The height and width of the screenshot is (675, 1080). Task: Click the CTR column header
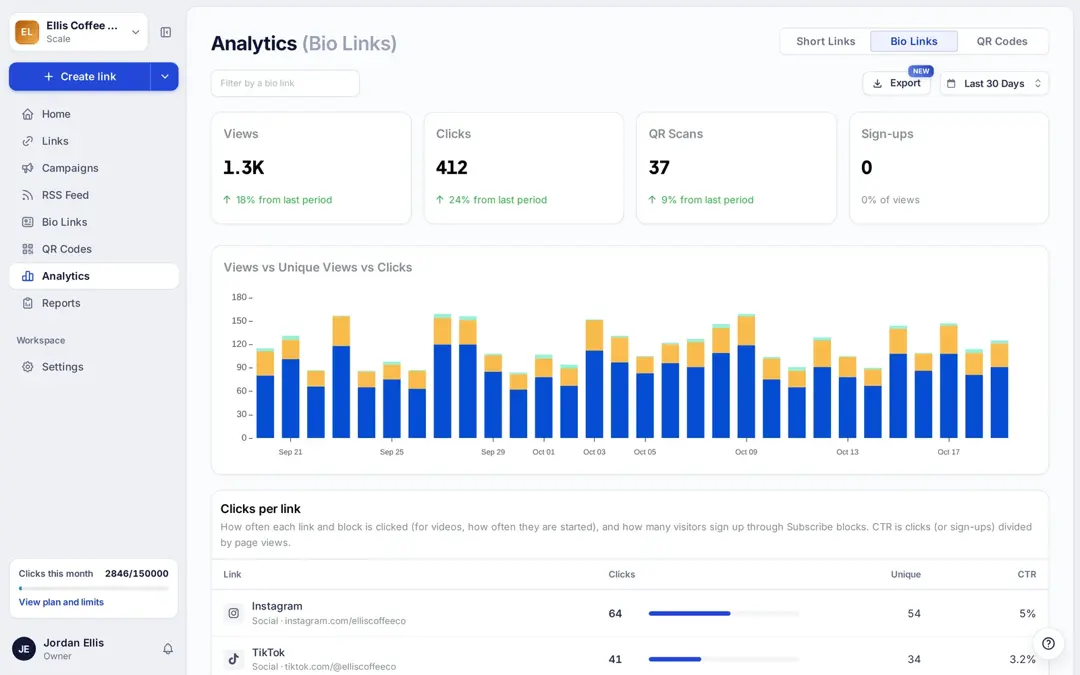1027,574
